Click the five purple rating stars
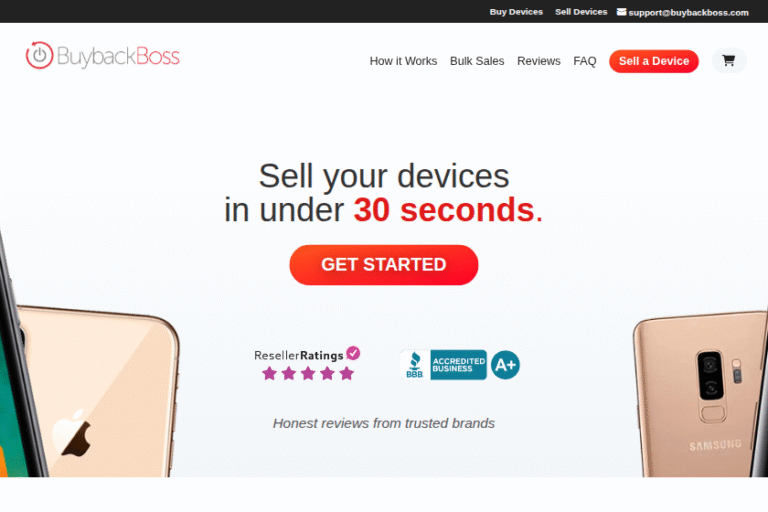This screenshot has height=512, width=768. click(308, 373)
